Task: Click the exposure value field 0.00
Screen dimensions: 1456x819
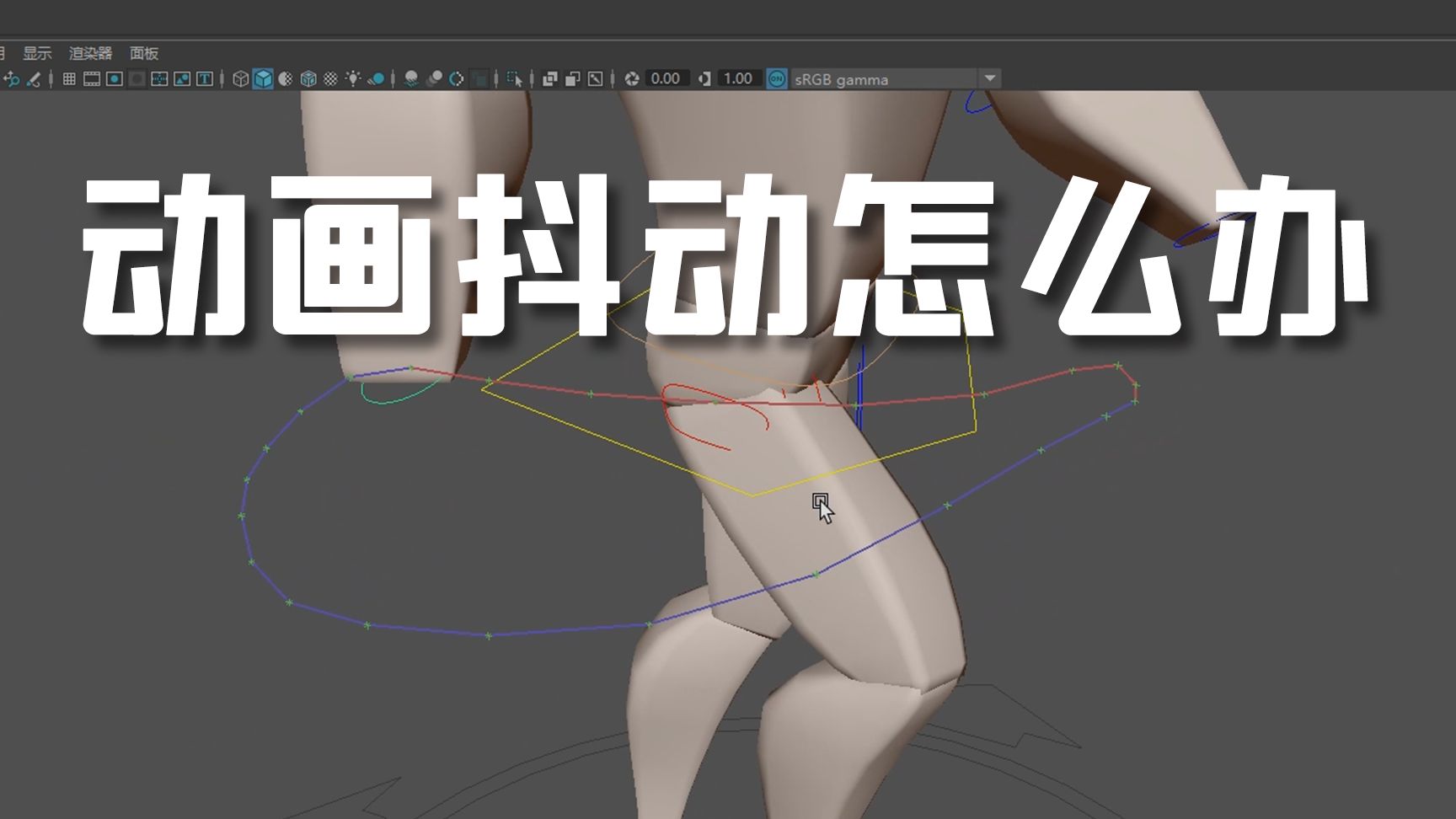Action: pos(666,79)
